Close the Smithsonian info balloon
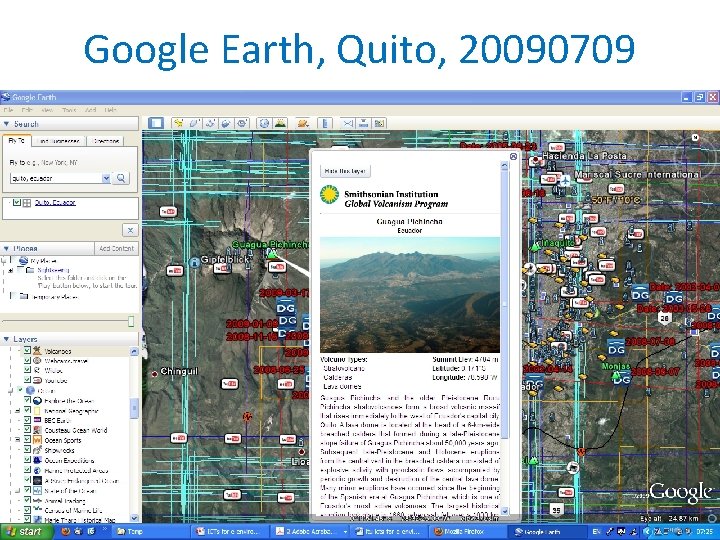 pyautogui.click(x=513, y=156)
